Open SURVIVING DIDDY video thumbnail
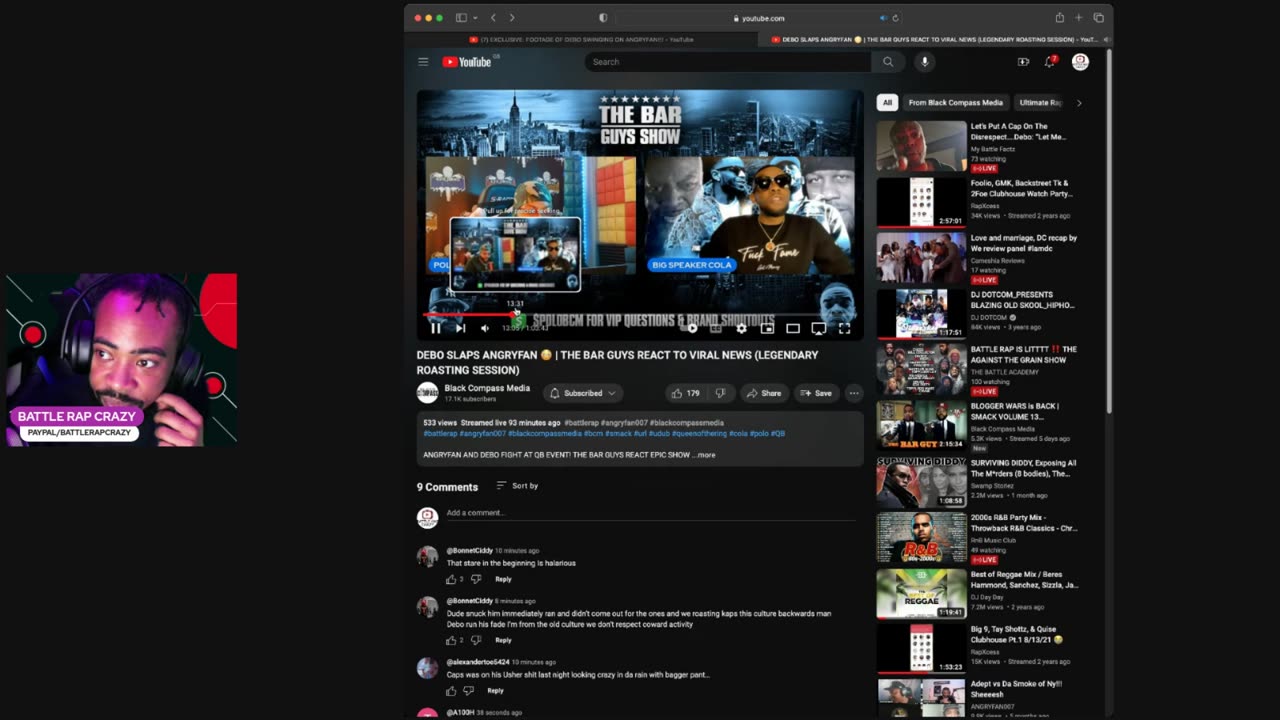Image resolution: width=1280 pixels, height=720 pixels. 921,482
